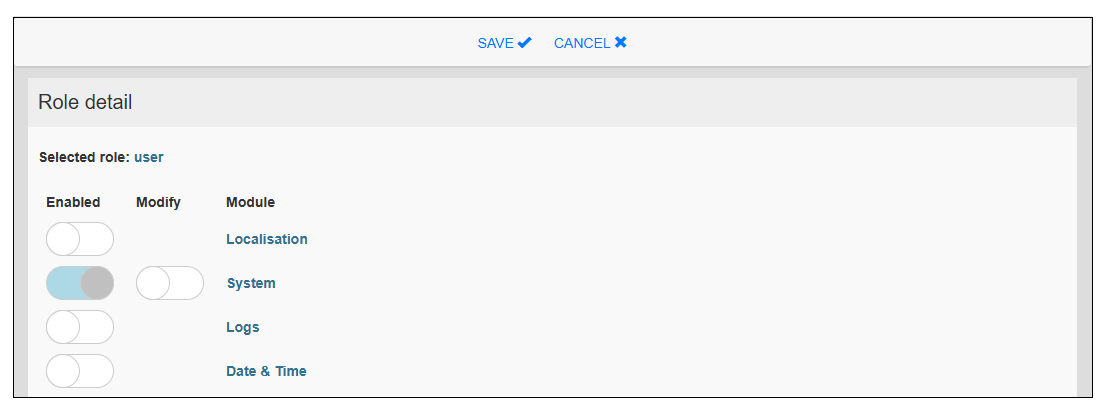Click the 'Selected role:' label text
Screen dimensions: 1105x412
tap(84, 157)
